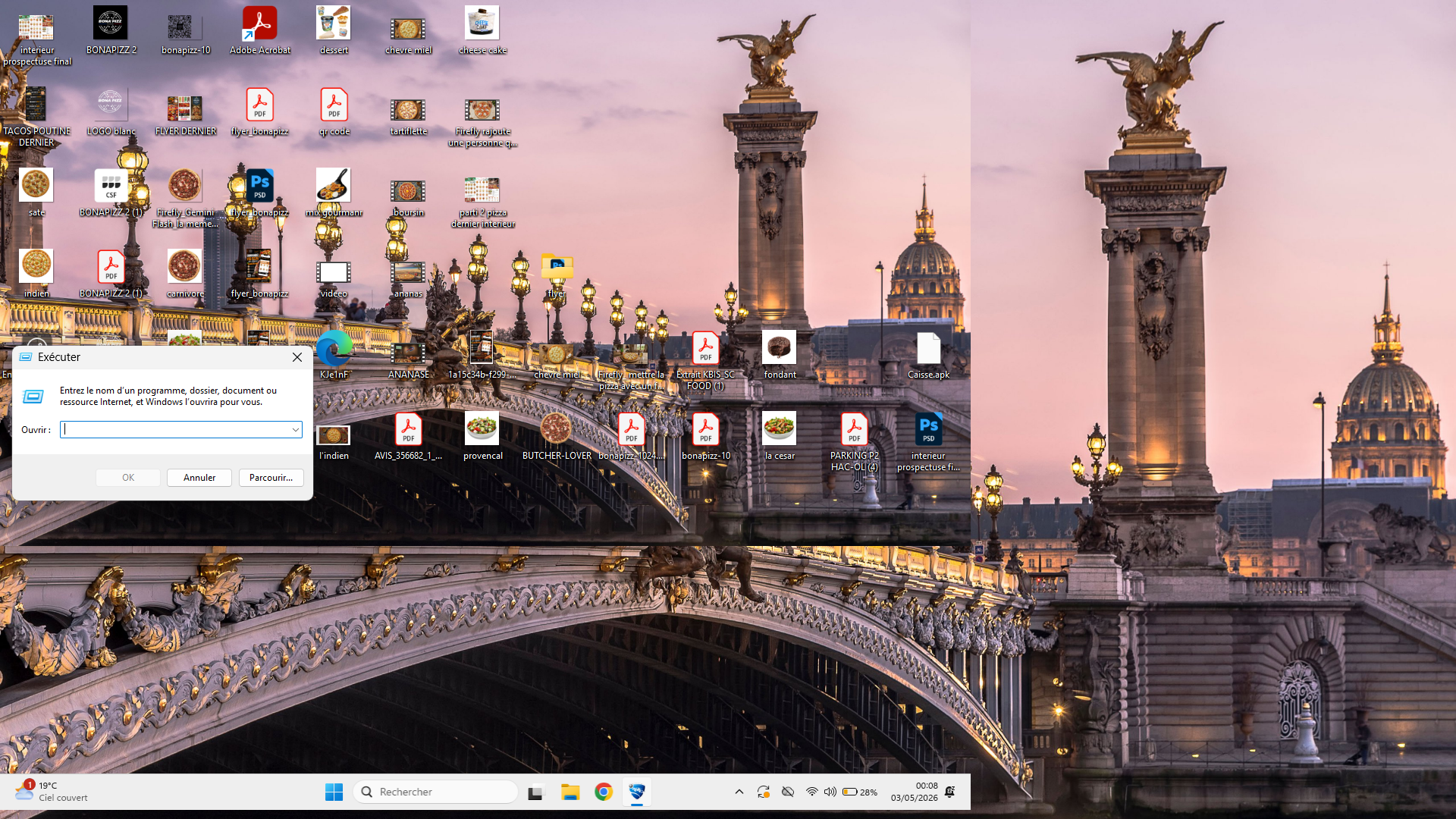Click the OK button in Exécuter dialog

click(x=128, y=478)
